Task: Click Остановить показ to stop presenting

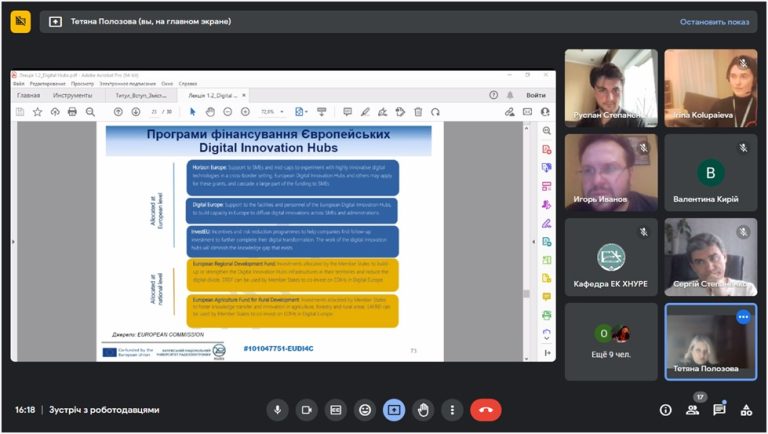Action: (x=714, y=22)
